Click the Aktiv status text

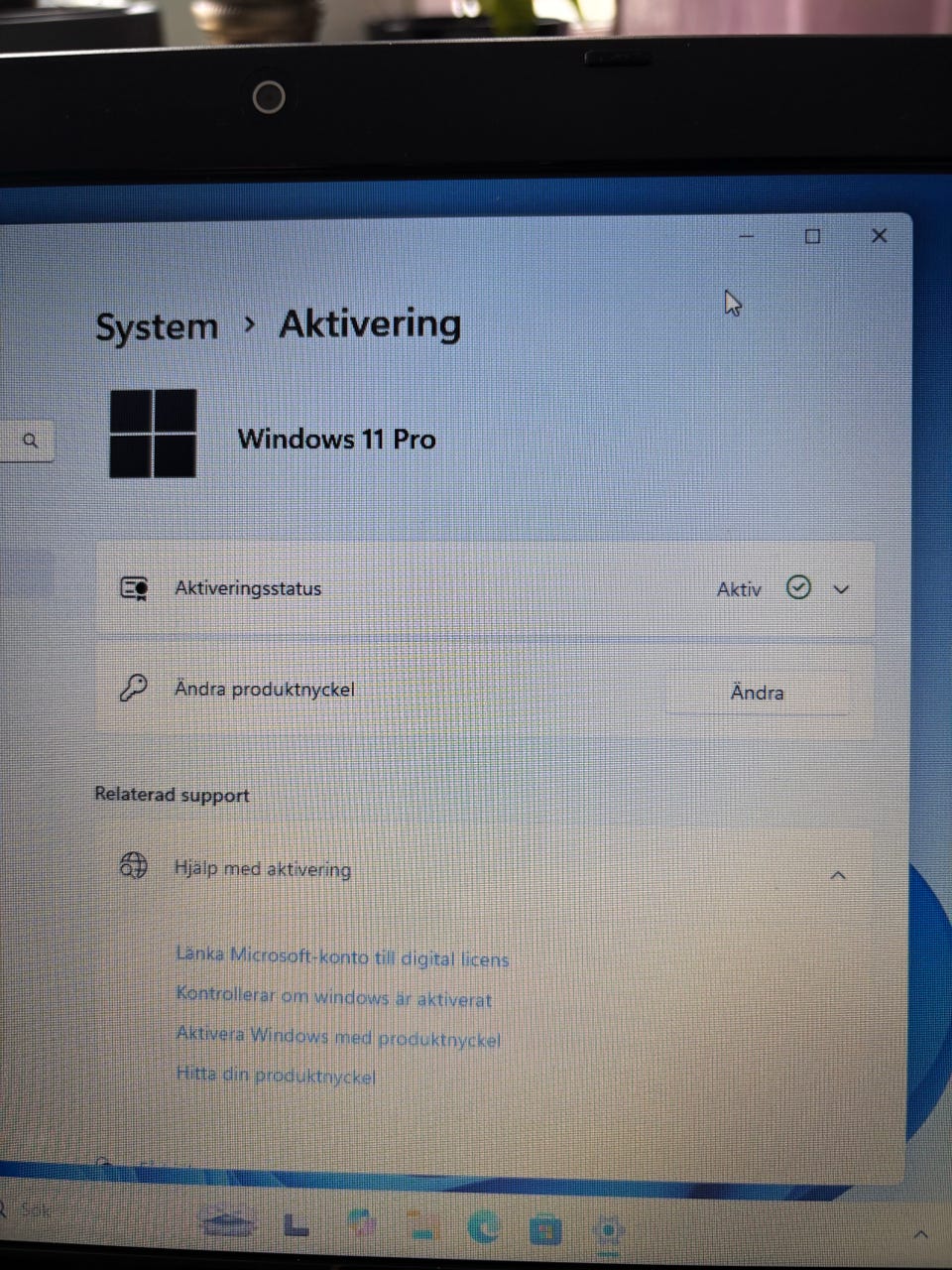[739, 589]
